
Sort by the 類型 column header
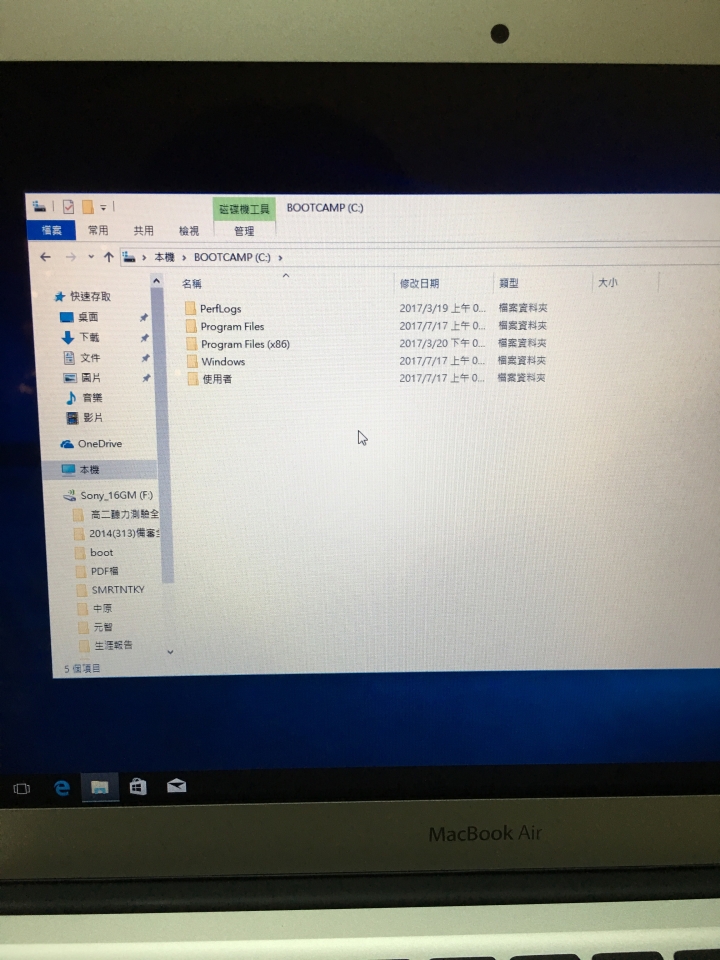pos(508,283)
